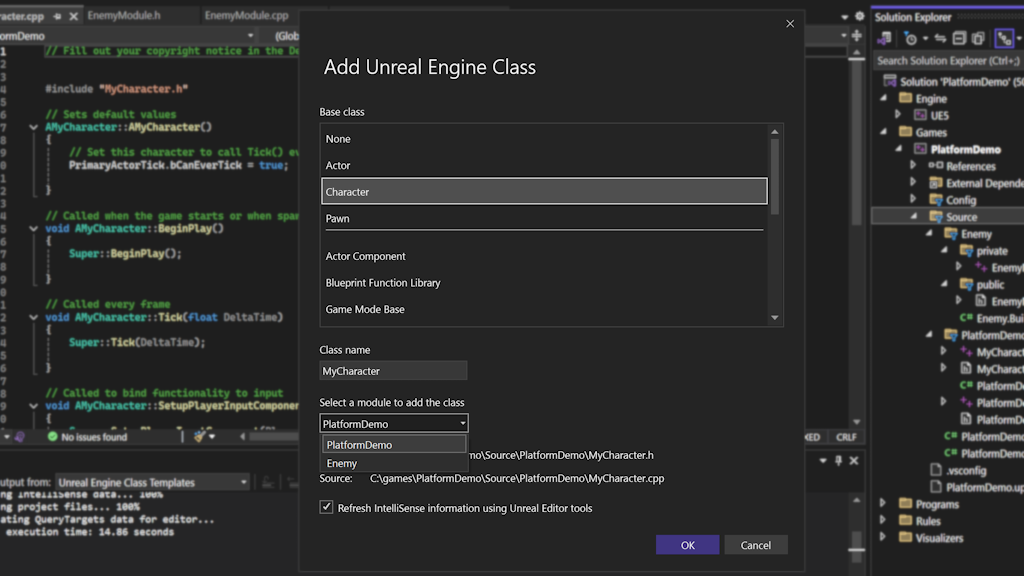The image size is (1024, 576).
Task: Open the 'Output from' source dropdown
Action: click(152, 482)
